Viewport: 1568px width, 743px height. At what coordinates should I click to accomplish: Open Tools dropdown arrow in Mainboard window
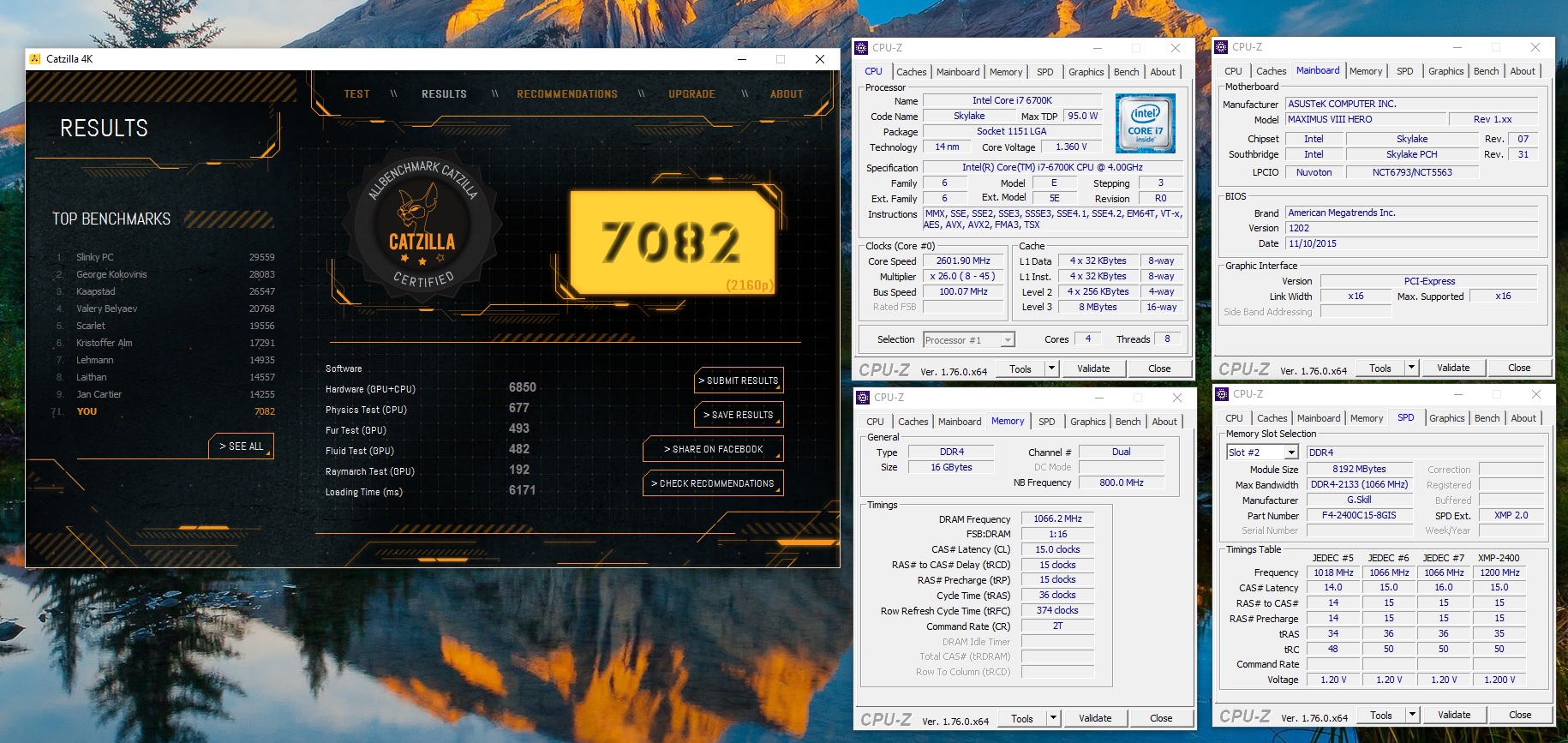pyautogui.click(x=1412, y=368)
